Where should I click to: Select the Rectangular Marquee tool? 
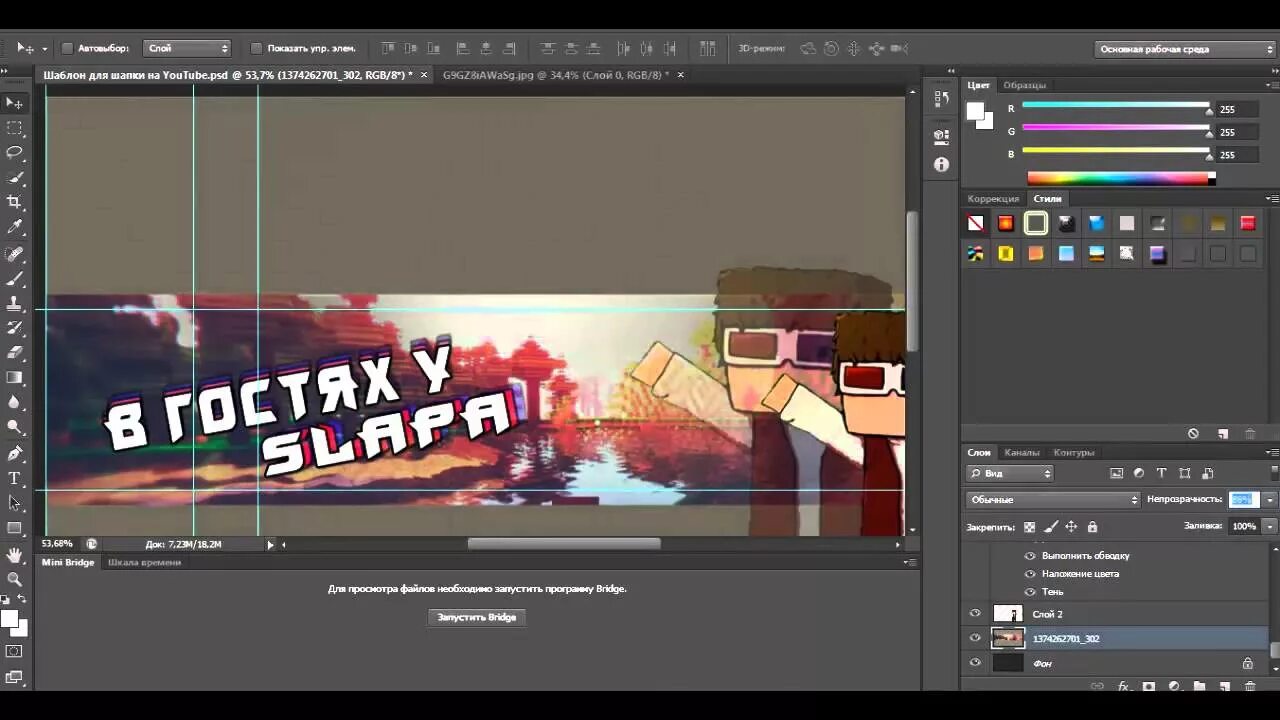(x=14, y=128)
